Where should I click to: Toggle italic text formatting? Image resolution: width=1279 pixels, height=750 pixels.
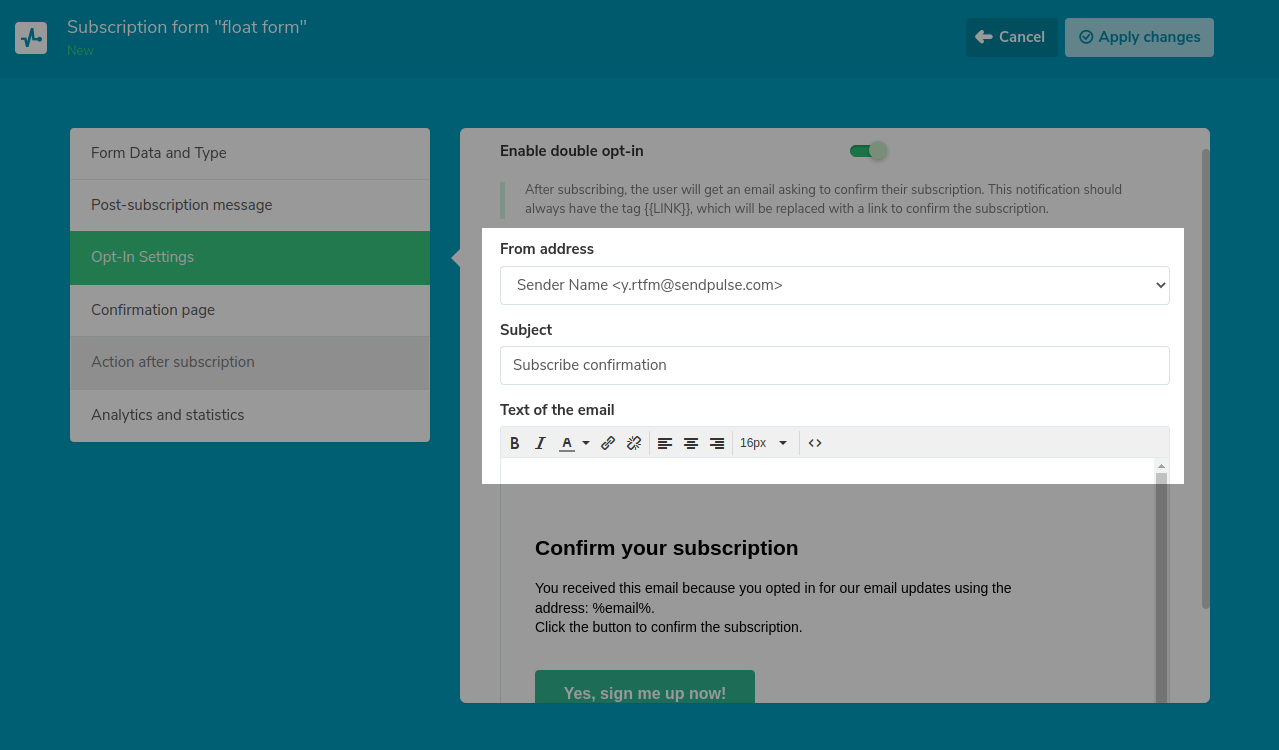pyautogui.click(x=540, y=443)
